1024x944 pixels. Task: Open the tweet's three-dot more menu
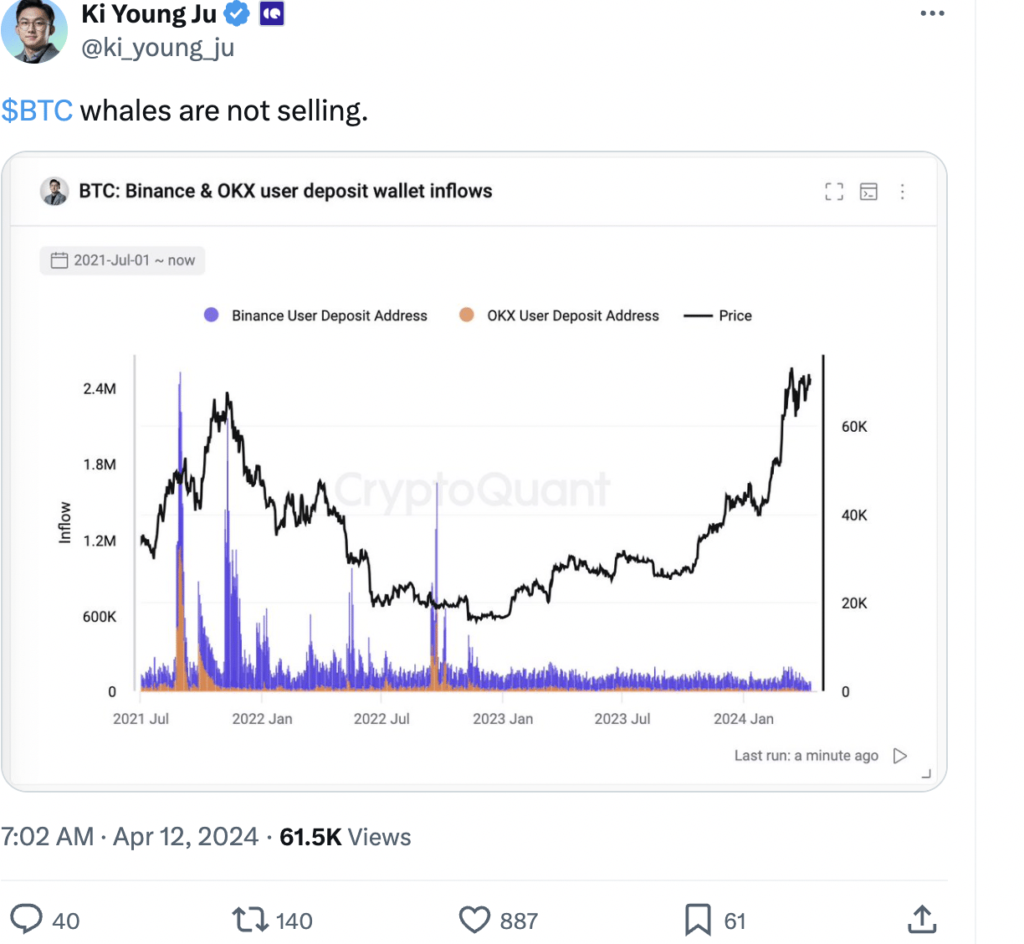932,13
